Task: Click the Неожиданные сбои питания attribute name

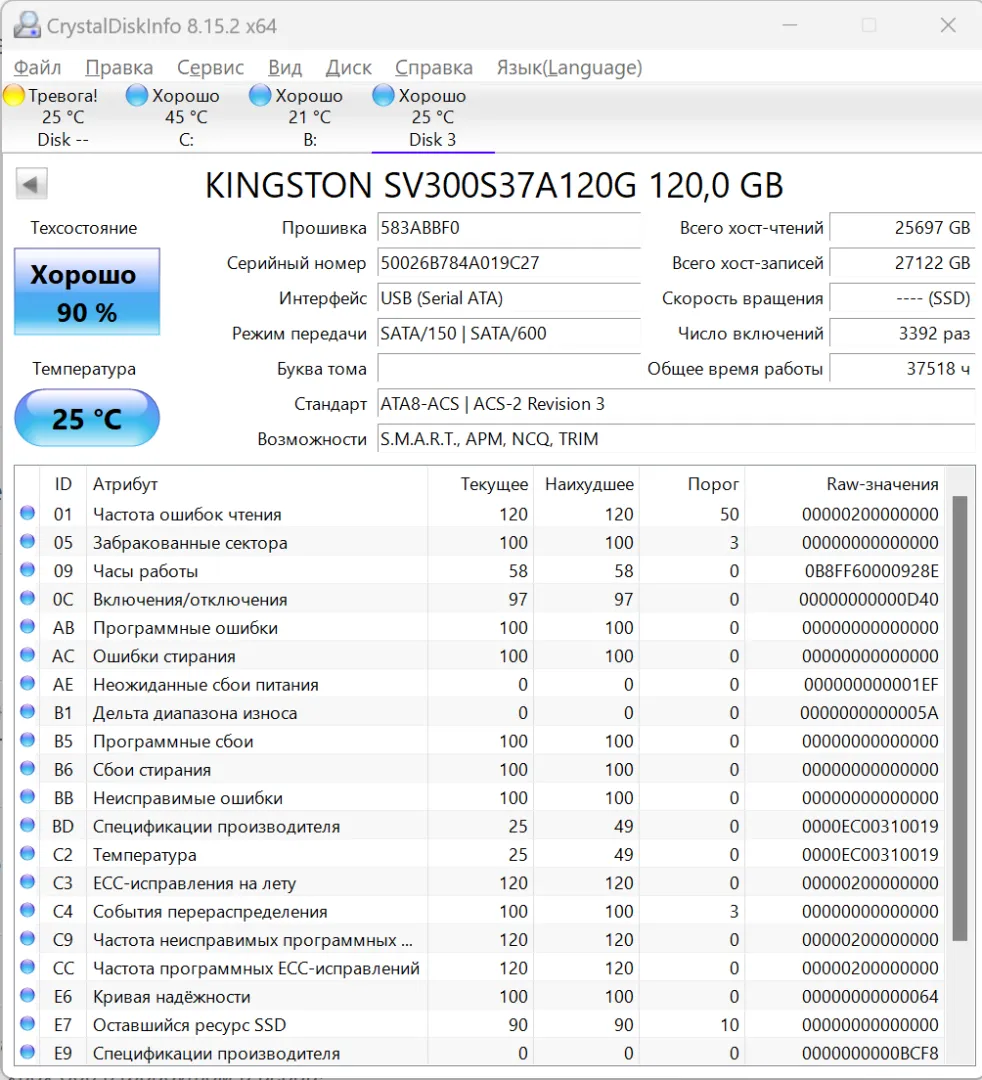Action: [205, 685]
